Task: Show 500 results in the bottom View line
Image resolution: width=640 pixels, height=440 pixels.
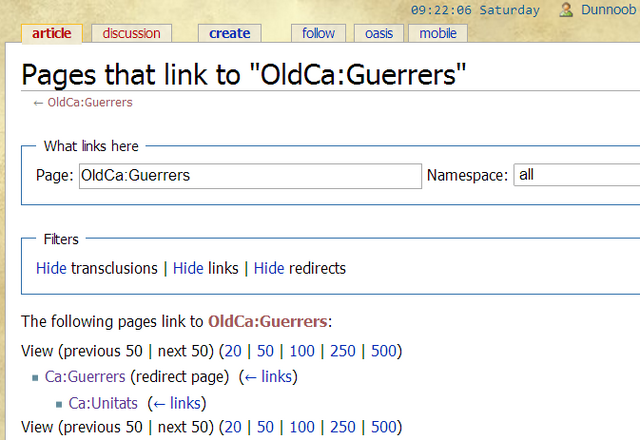Action: tap(384, 427)
